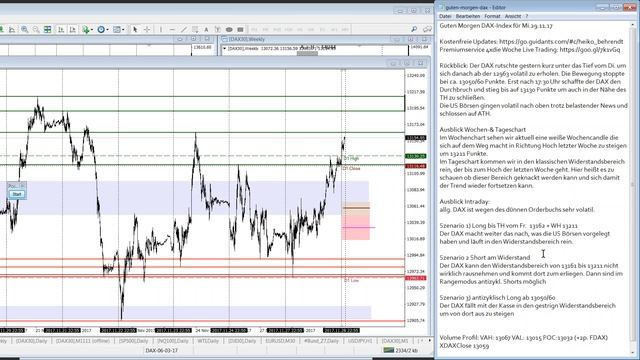Click the 'Guten Morgen DAX-Index' heading line
The height and width of the screenshot is (360, 640).
click(x=496, y=26)
